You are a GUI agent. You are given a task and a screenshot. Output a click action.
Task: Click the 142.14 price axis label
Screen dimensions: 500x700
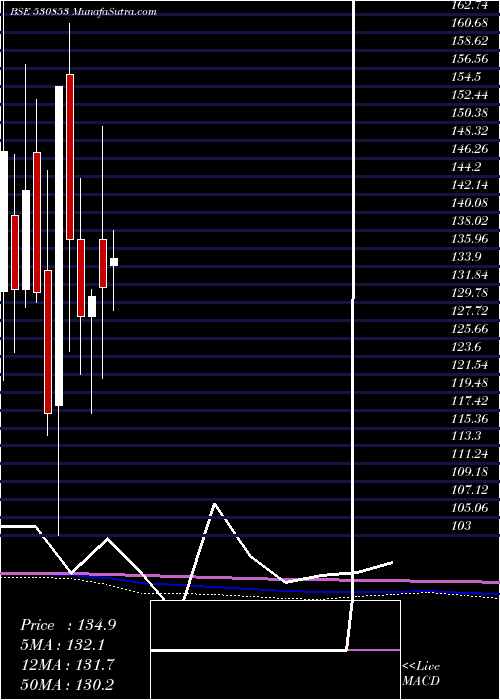(470, 184)
